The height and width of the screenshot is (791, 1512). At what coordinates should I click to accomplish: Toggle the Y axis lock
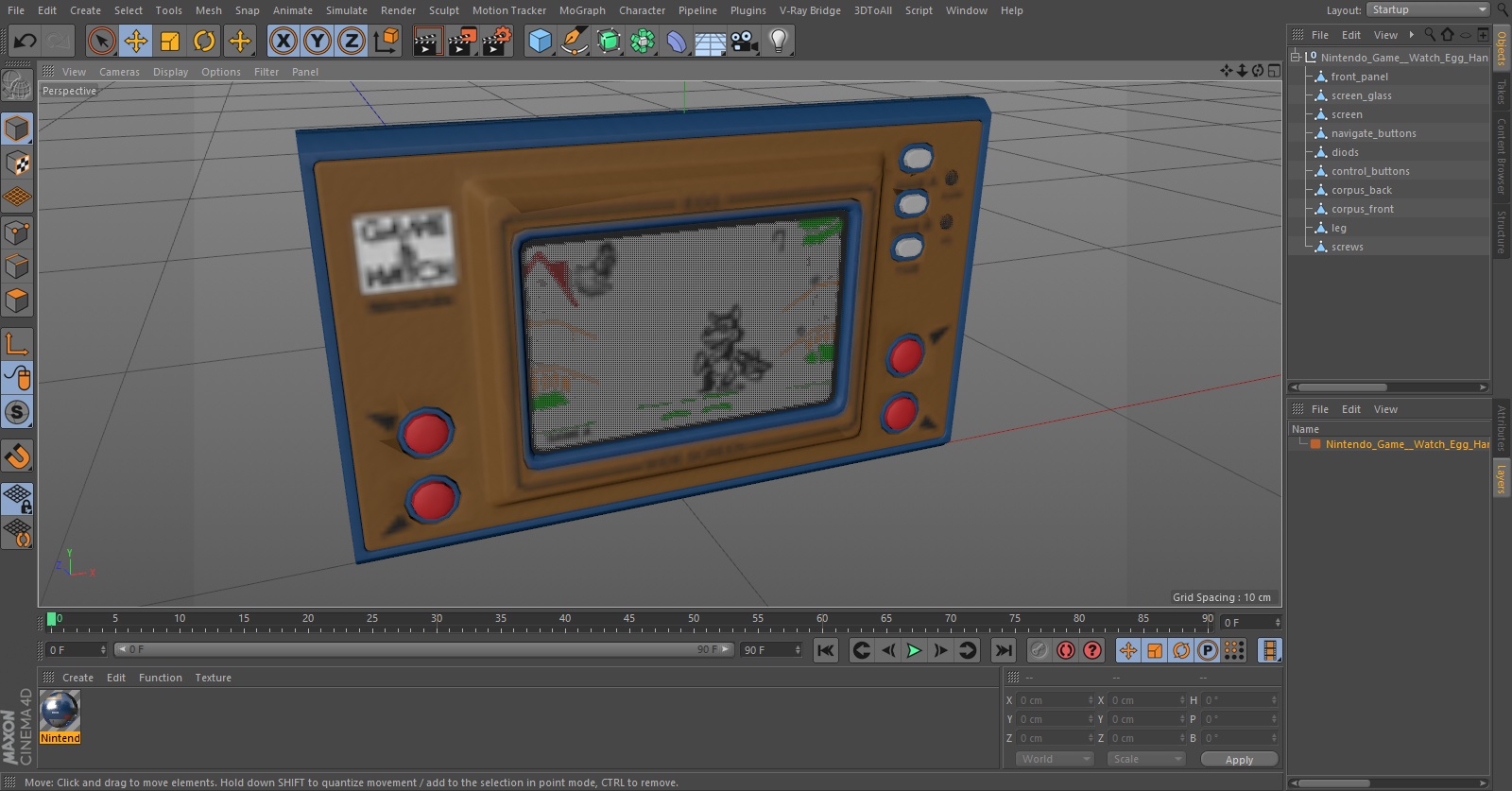(318, 41)
